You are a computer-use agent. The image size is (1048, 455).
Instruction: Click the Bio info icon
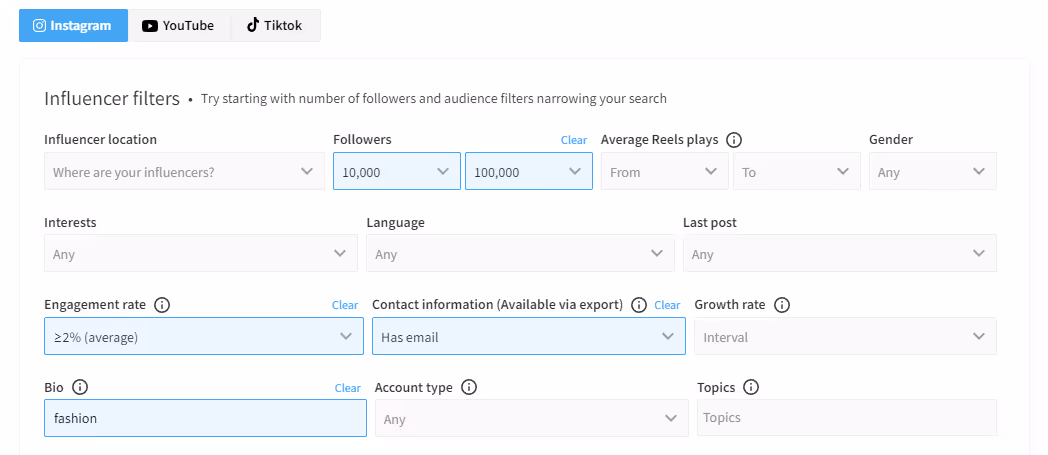point(81,388)
